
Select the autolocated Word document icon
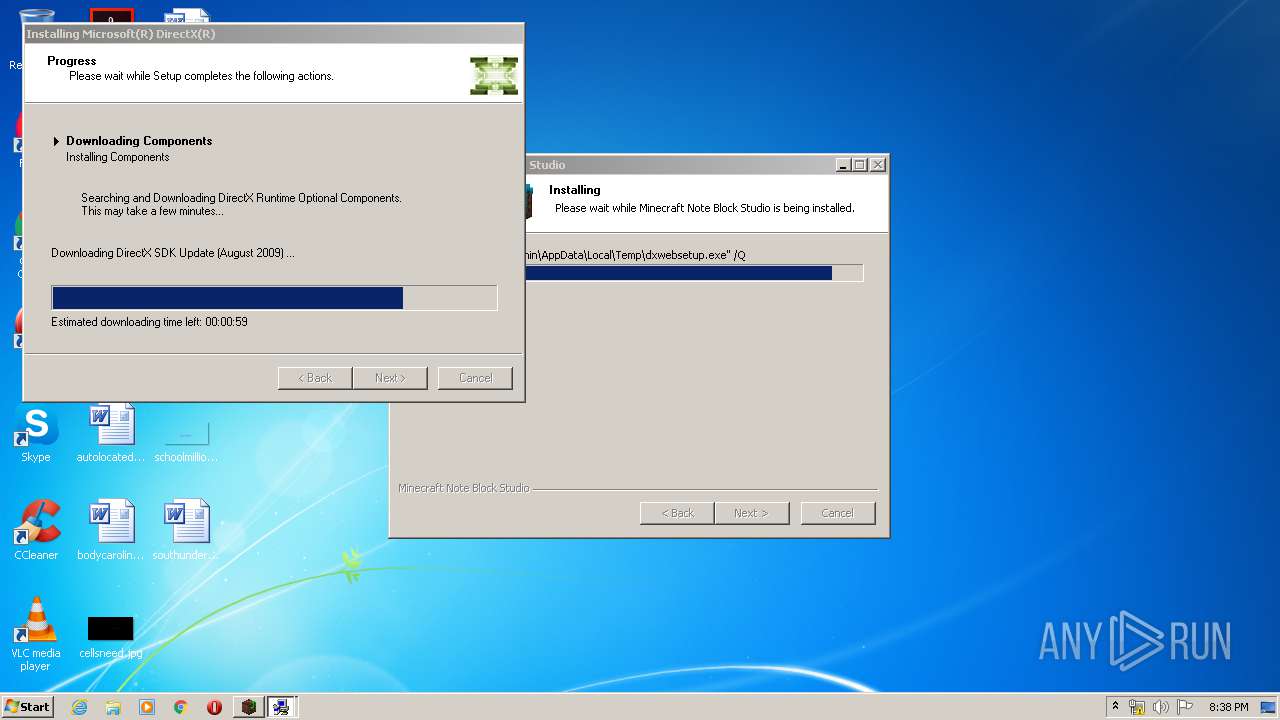coord(111,435)
